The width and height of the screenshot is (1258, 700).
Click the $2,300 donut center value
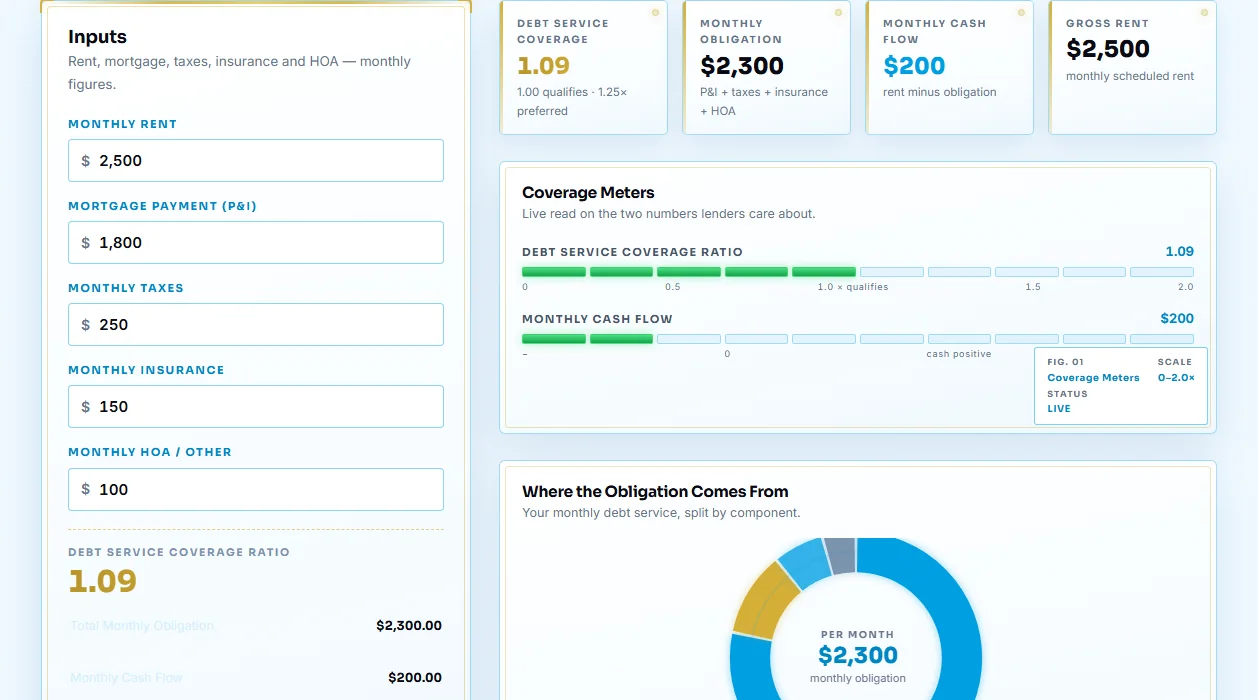coord(858,656)
